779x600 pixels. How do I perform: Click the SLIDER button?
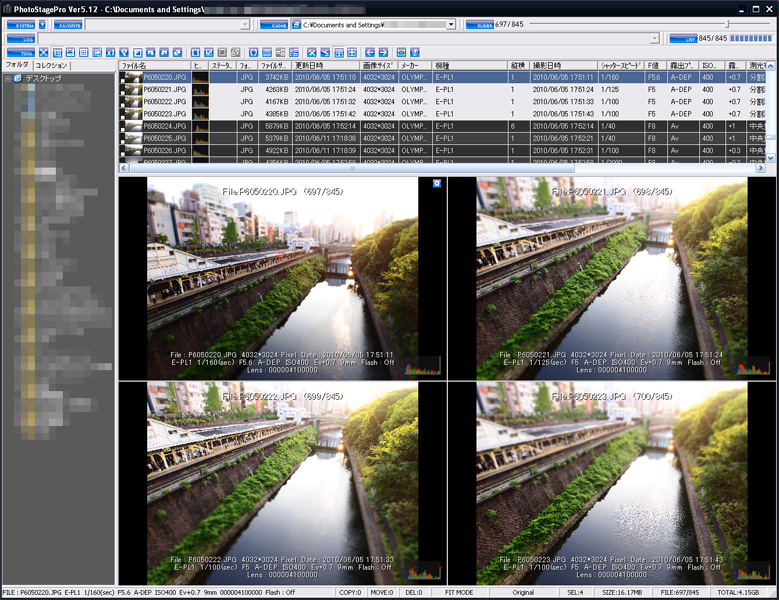[x=480, y=25]
